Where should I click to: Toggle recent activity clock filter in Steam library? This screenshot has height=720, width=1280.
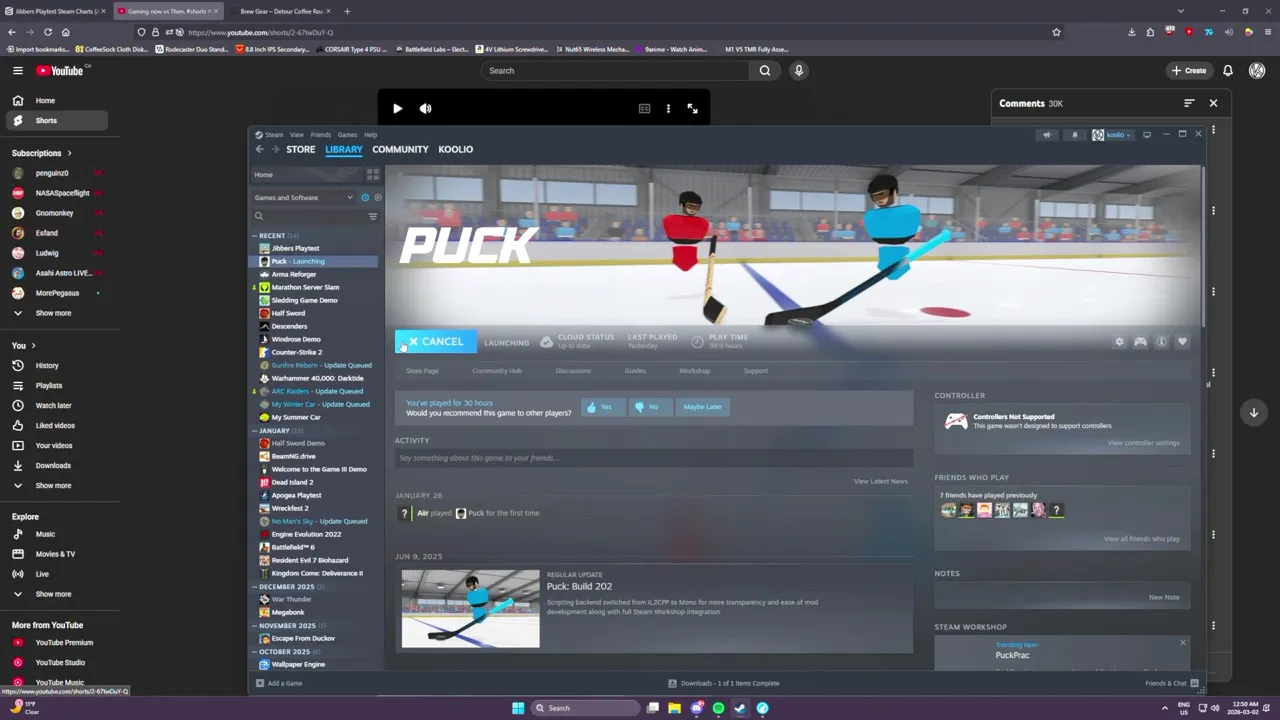pyautogui.click(x=365, y=198)
